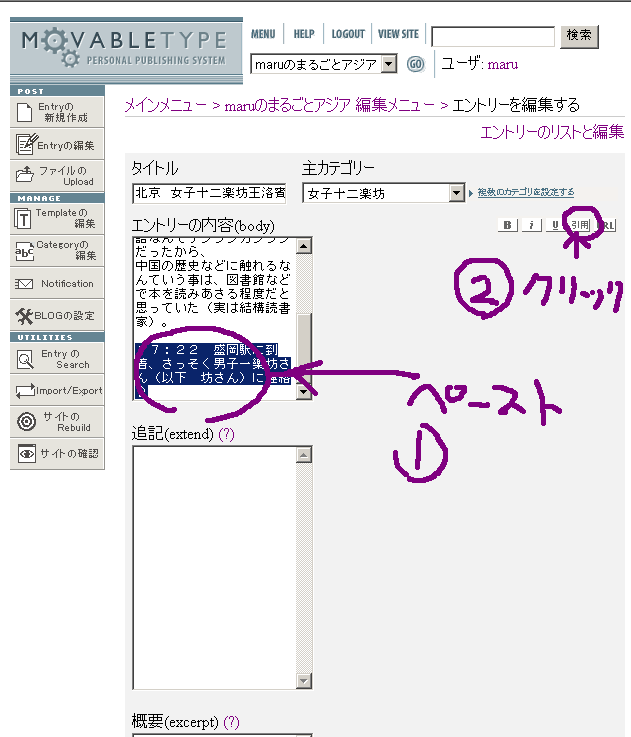This screenshot has width=631, height=737.
Task: Click body textarea scroll up arrow
Action: [x=304, y=246]
